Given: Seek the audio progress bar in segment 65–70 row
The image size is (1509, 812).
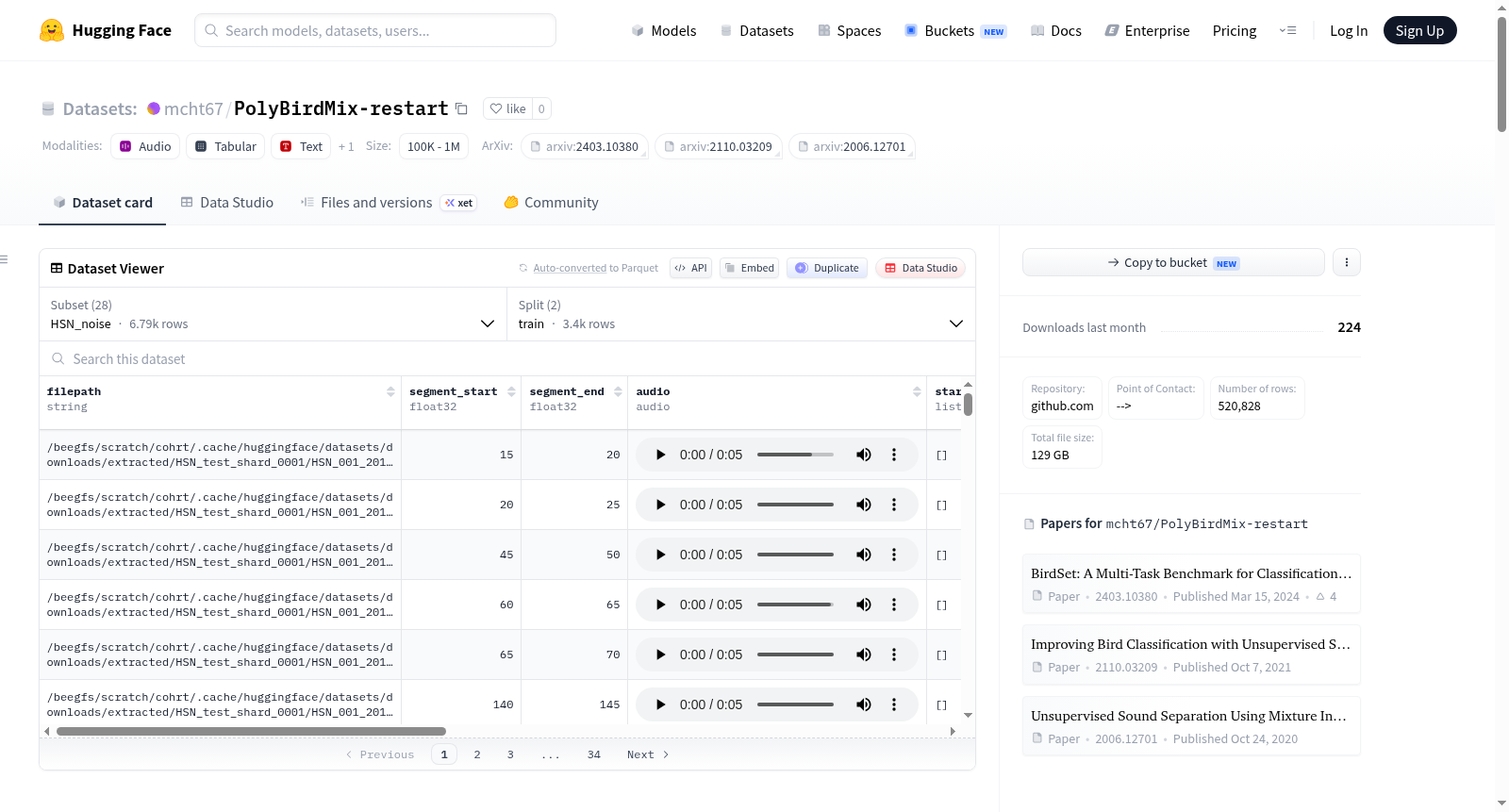Looking at the screenshot, I should pyautogui.click(x=795, y=655).
